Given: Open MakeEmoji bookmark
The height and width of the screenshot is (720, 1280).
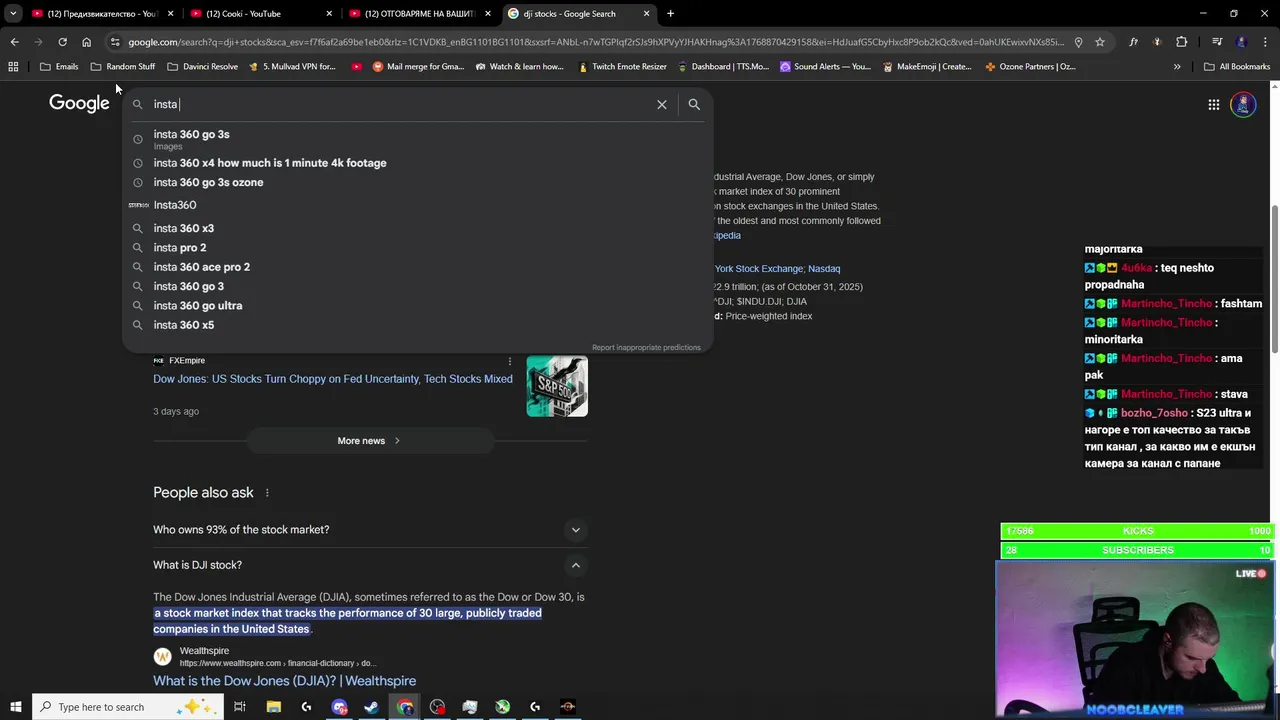Looking at the screenshot, I should point(927,67).
